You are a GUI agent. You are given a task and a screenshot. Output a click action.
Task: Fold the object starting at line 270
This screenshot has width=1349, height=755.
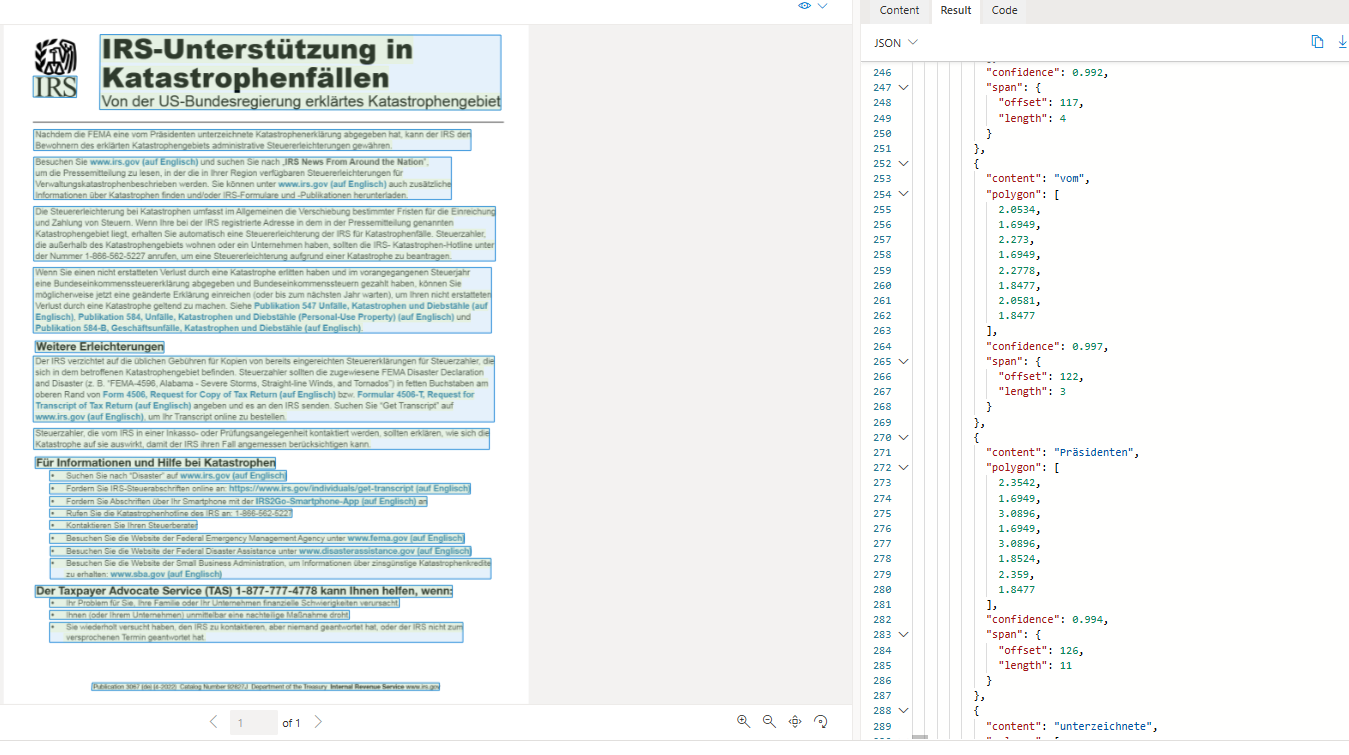[x=904, y=437]
